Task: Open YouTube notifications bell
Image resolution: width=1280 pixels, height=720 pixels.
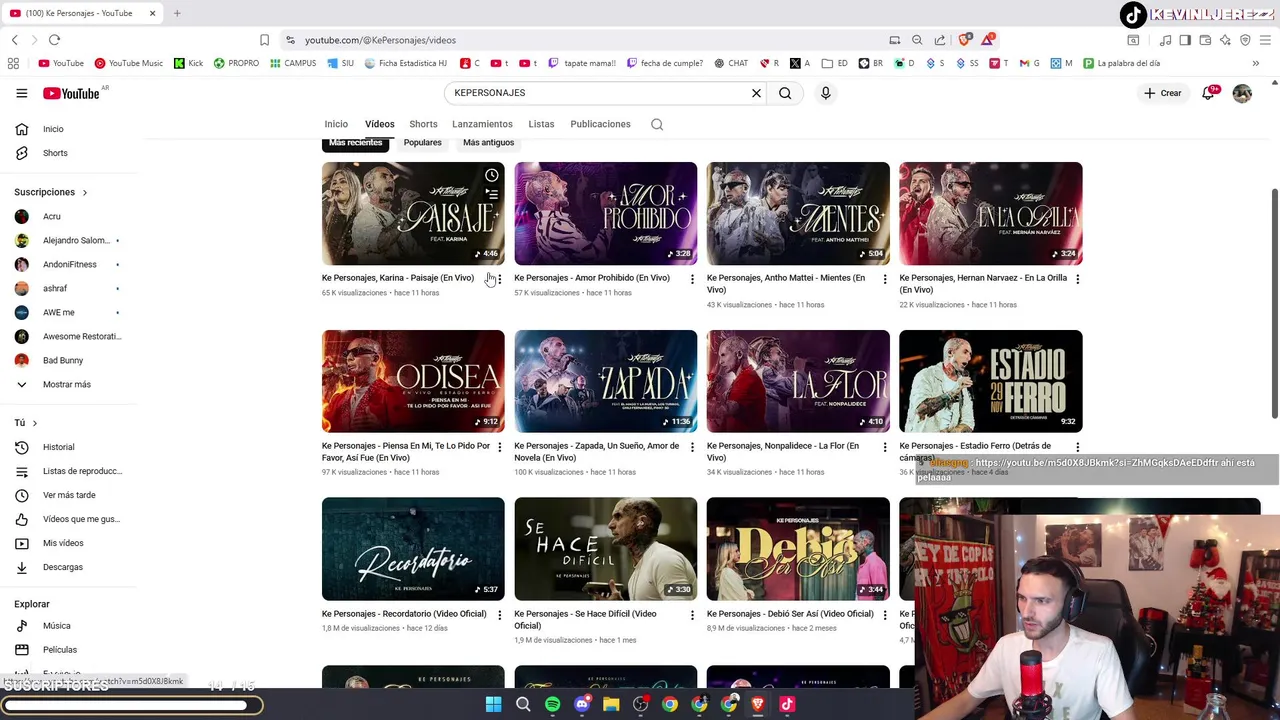Action: 1208,93
